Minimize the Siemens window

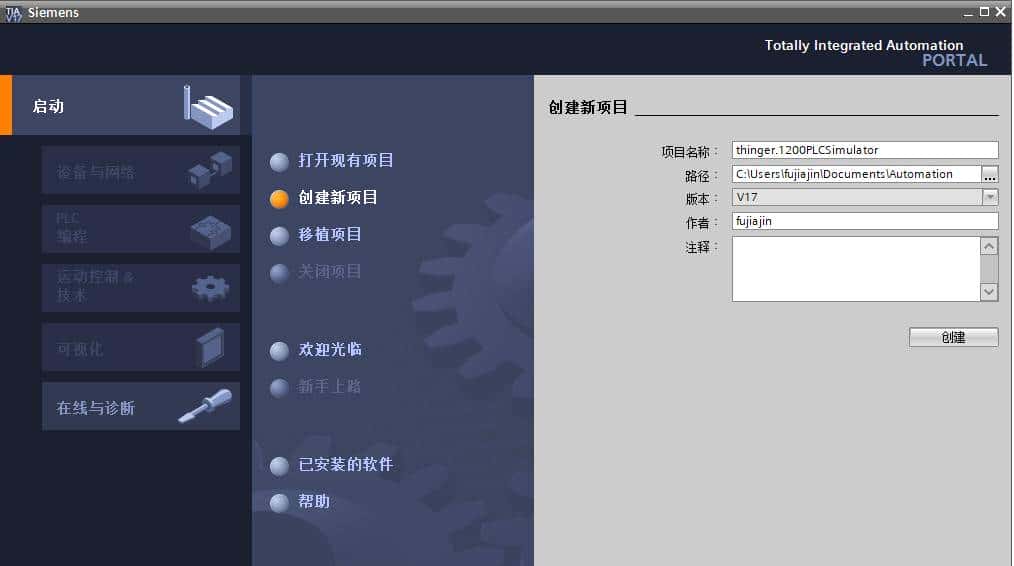(968, 13)
